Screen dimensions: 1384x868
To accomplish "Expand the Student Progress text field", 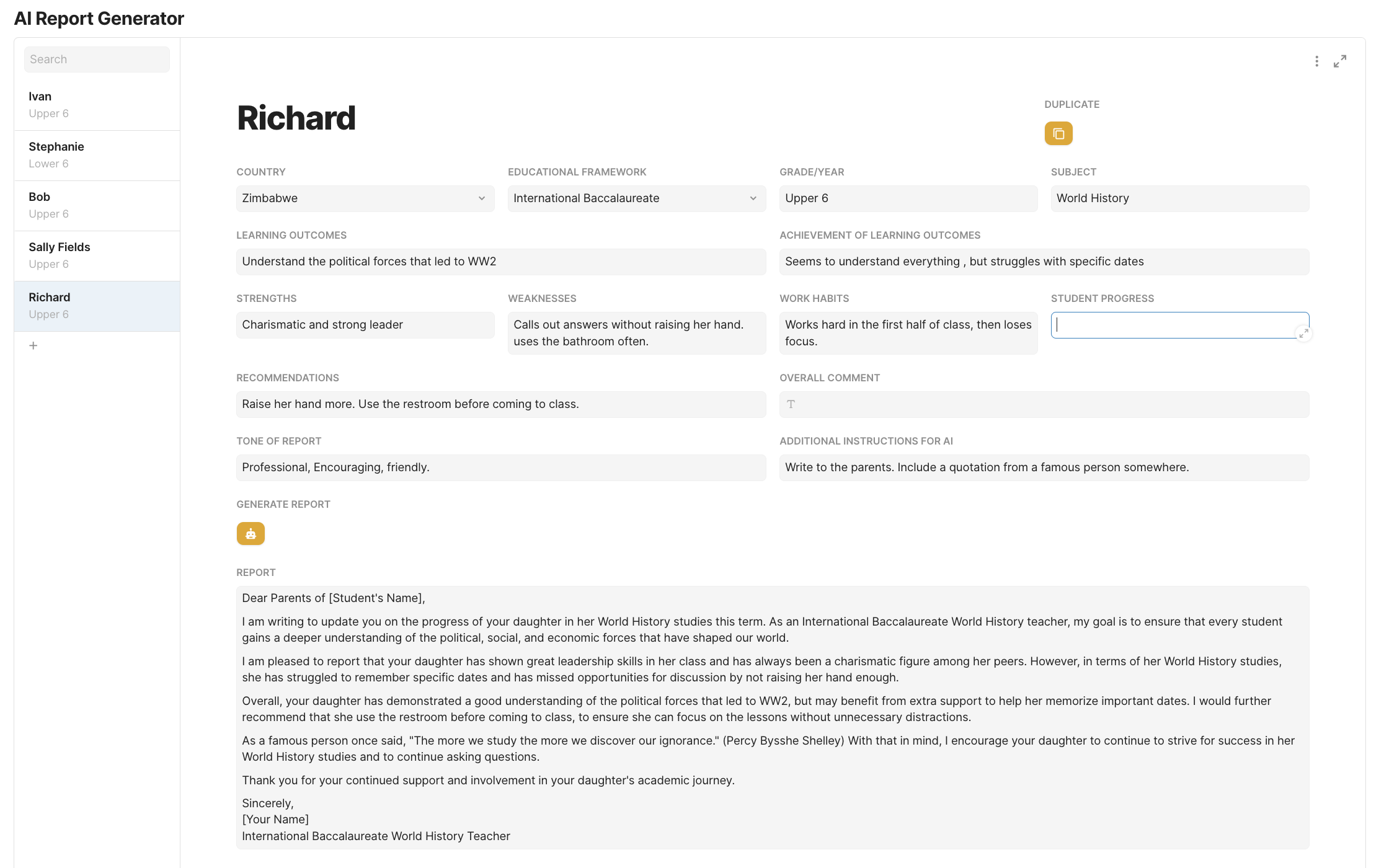I will [x=1303, y=334].
